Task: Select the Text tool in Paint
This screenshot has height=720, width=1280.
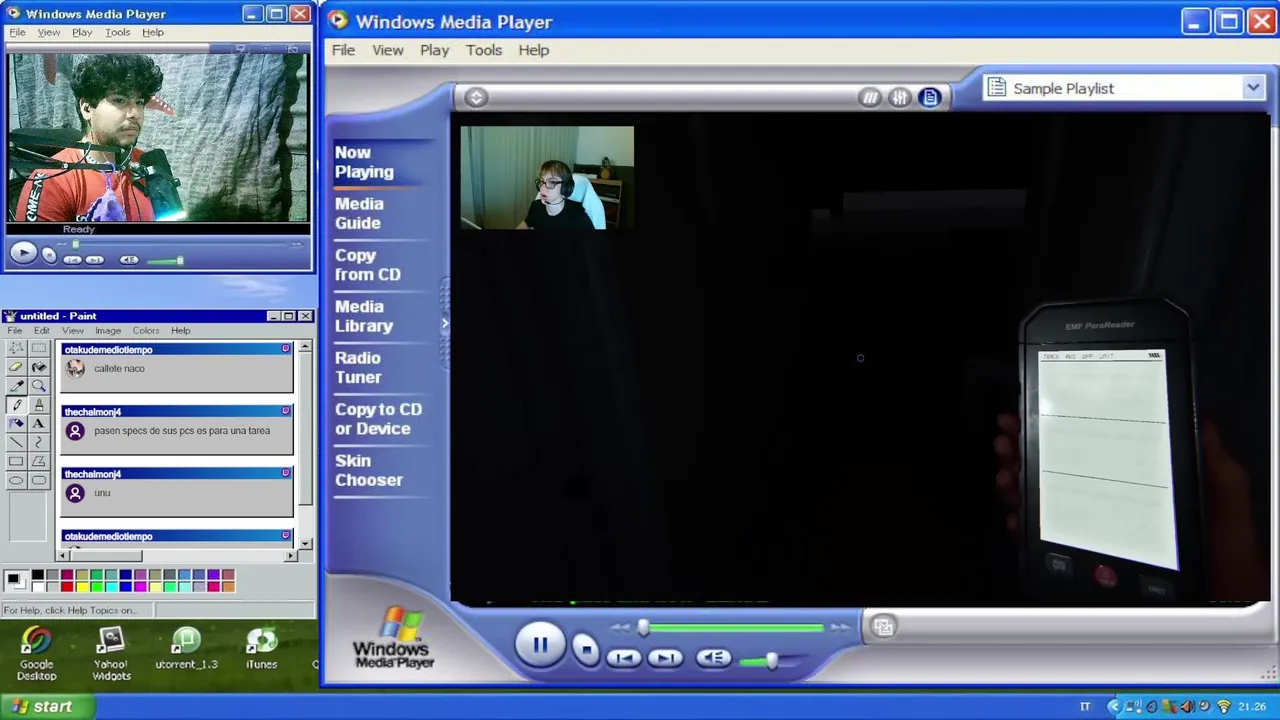Action: (x=38, y=423)
